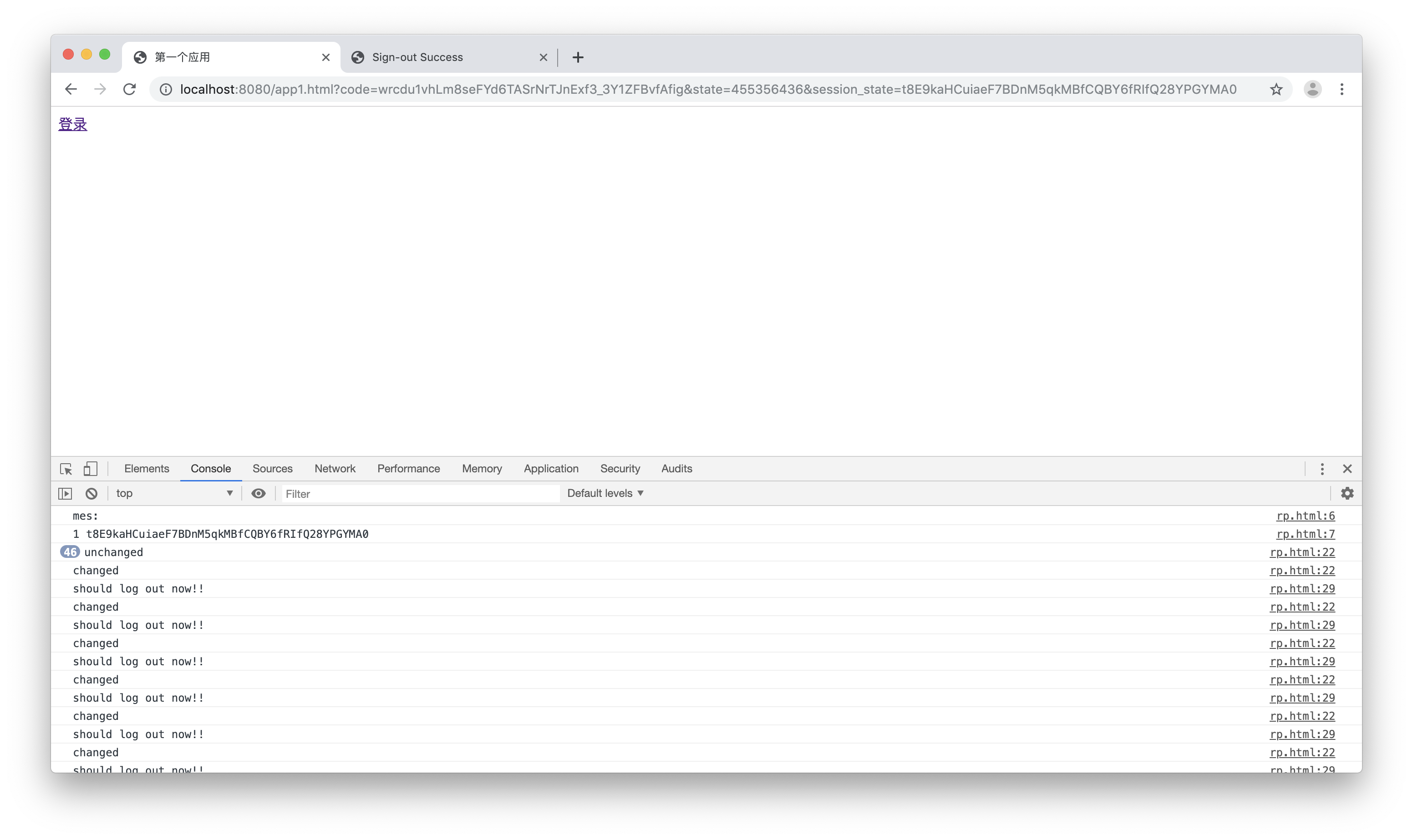Select the Sign-out Success browser tab

[x=448, y=57]
